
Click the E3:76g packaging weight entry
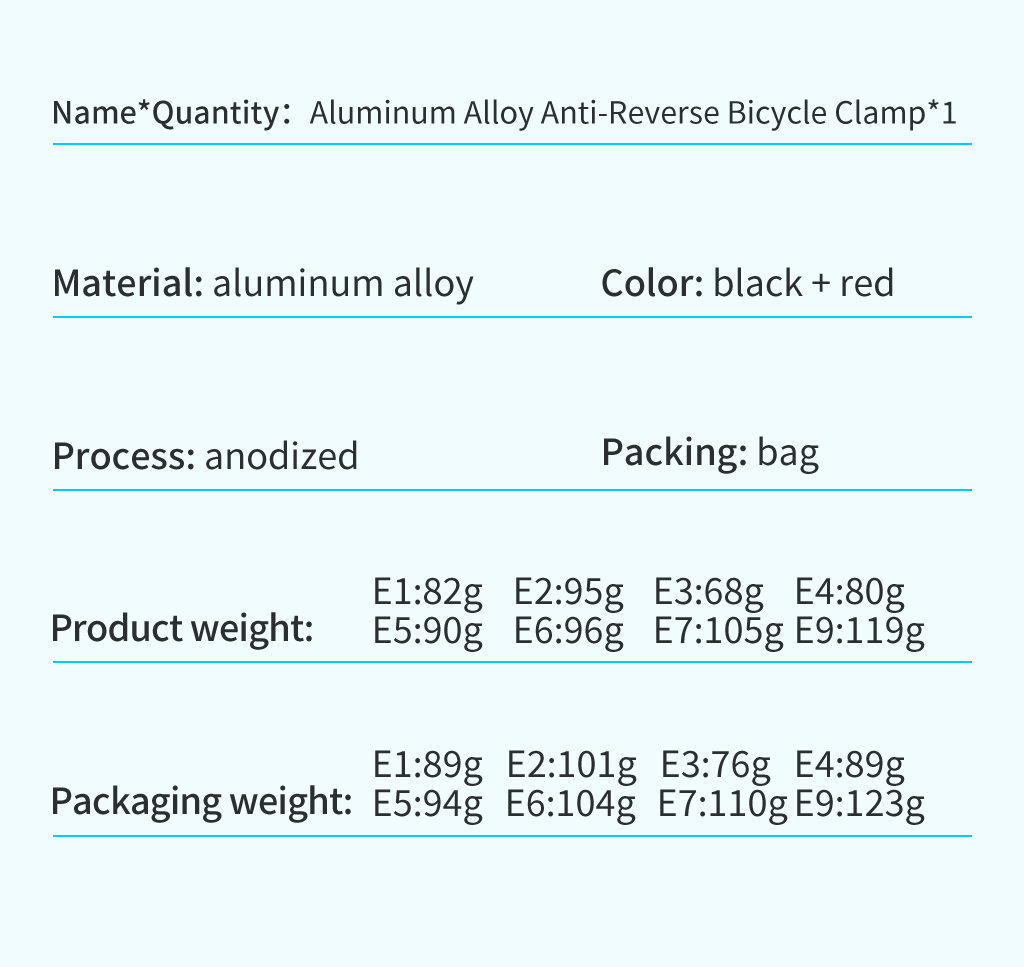point(716,765)
